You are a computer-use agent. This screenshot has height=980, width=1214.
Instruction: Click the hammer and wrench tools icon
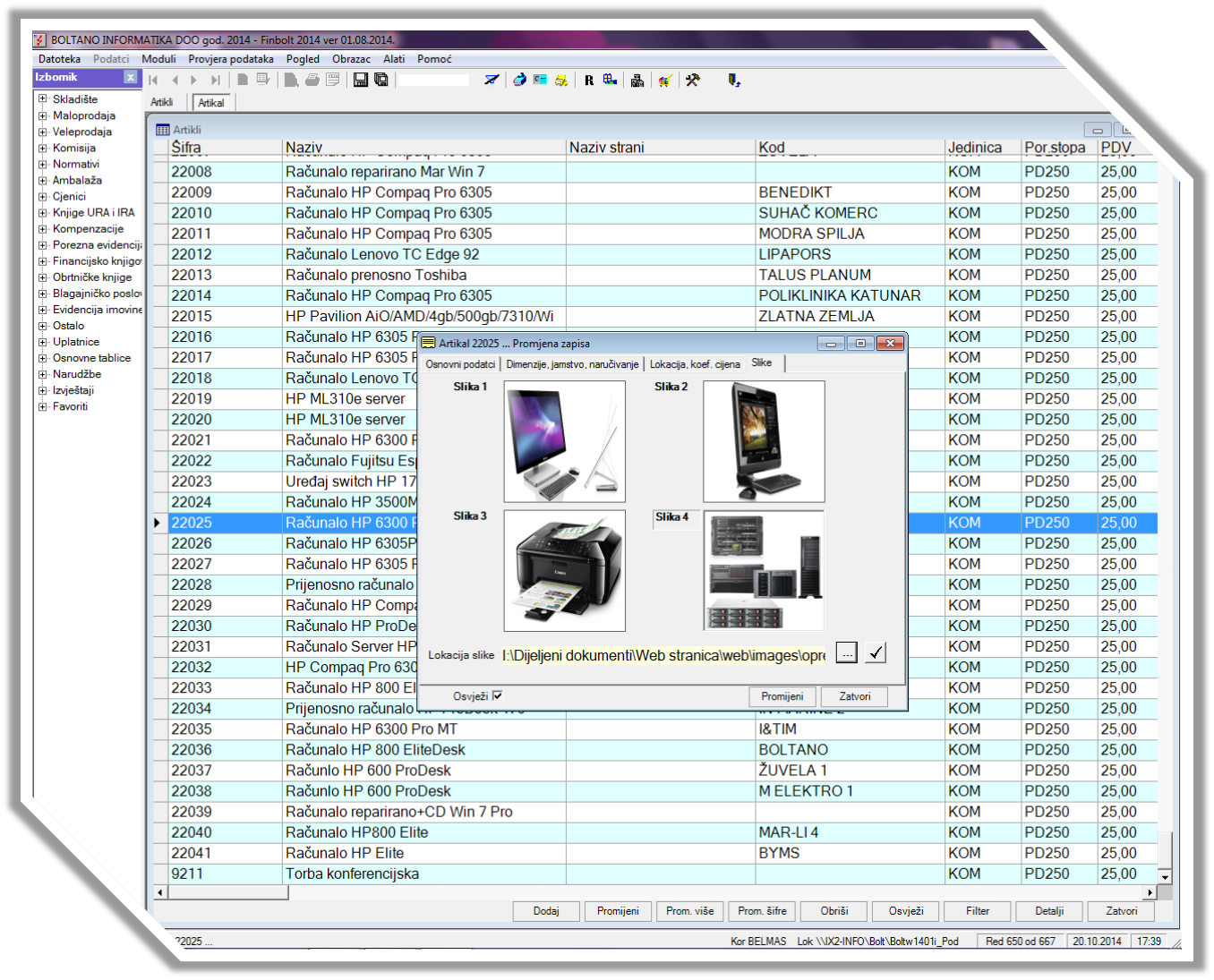[x=692, y=80]
